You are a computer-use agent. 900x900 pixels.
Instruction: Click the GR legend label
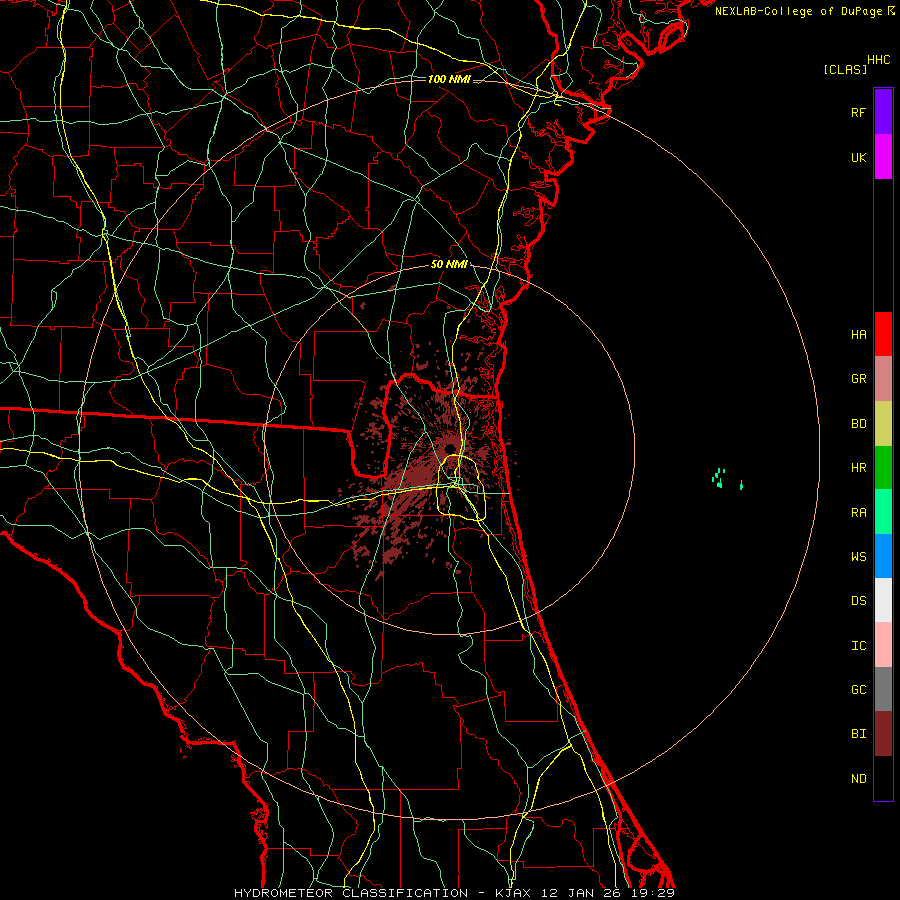[858, 379]
